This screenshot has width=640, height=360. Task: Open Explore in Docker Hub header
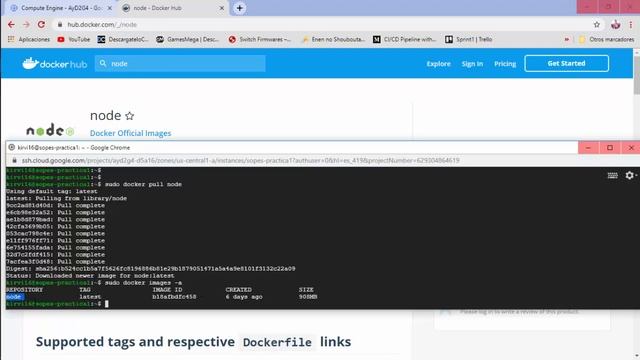pyautogui.click(x=438, y=64)
